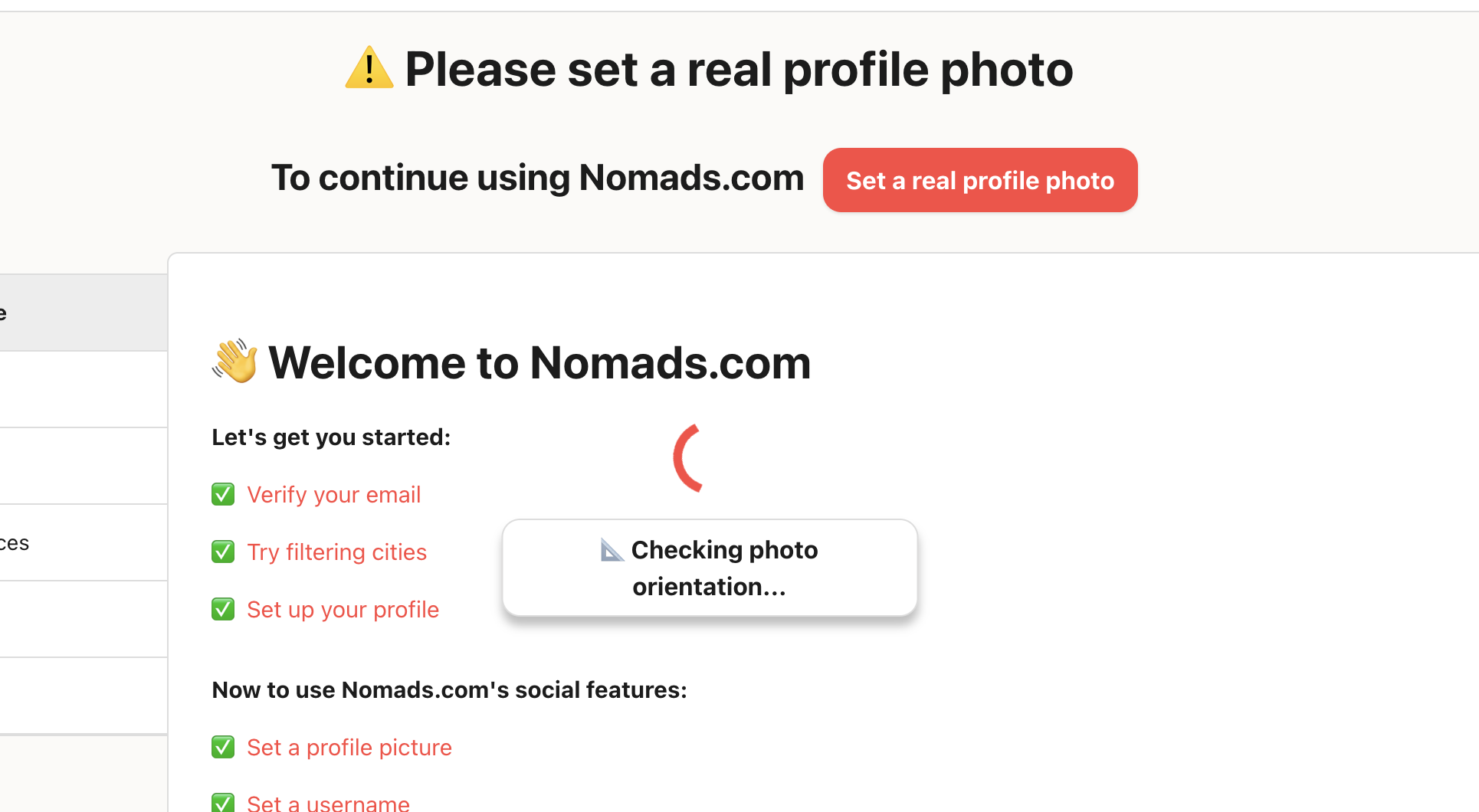Open the Try filtering cities link
Screen dimensions: 1479x812
pyautogui.click(x=336, y=552)
